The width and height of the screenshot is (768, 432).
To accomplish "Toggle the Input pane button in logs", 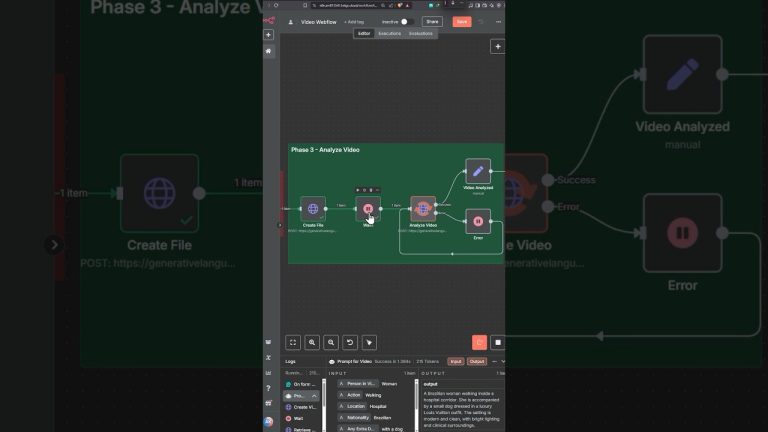I will [456, 361].
